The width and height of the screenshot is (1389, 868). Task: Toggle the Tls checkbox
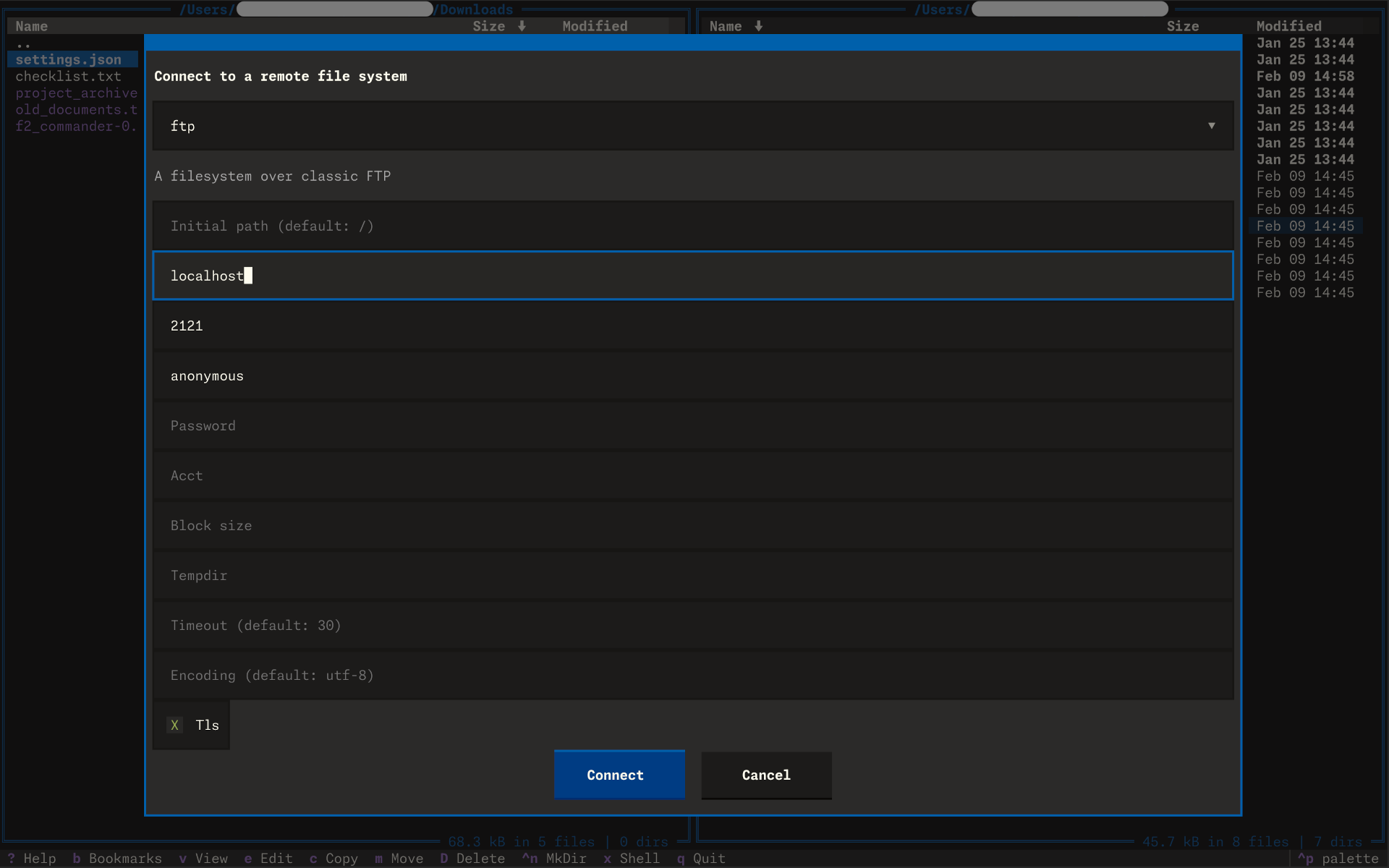point(192,725)
